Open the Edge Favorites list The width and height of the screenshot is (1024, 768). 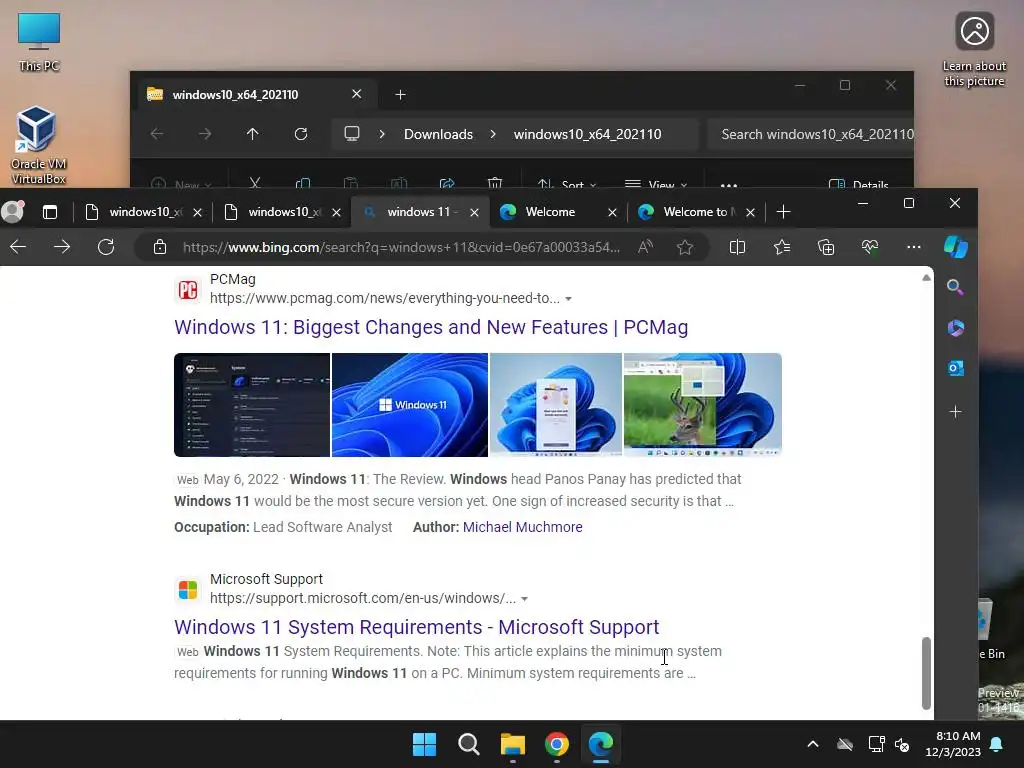click(x=782, y=247)
